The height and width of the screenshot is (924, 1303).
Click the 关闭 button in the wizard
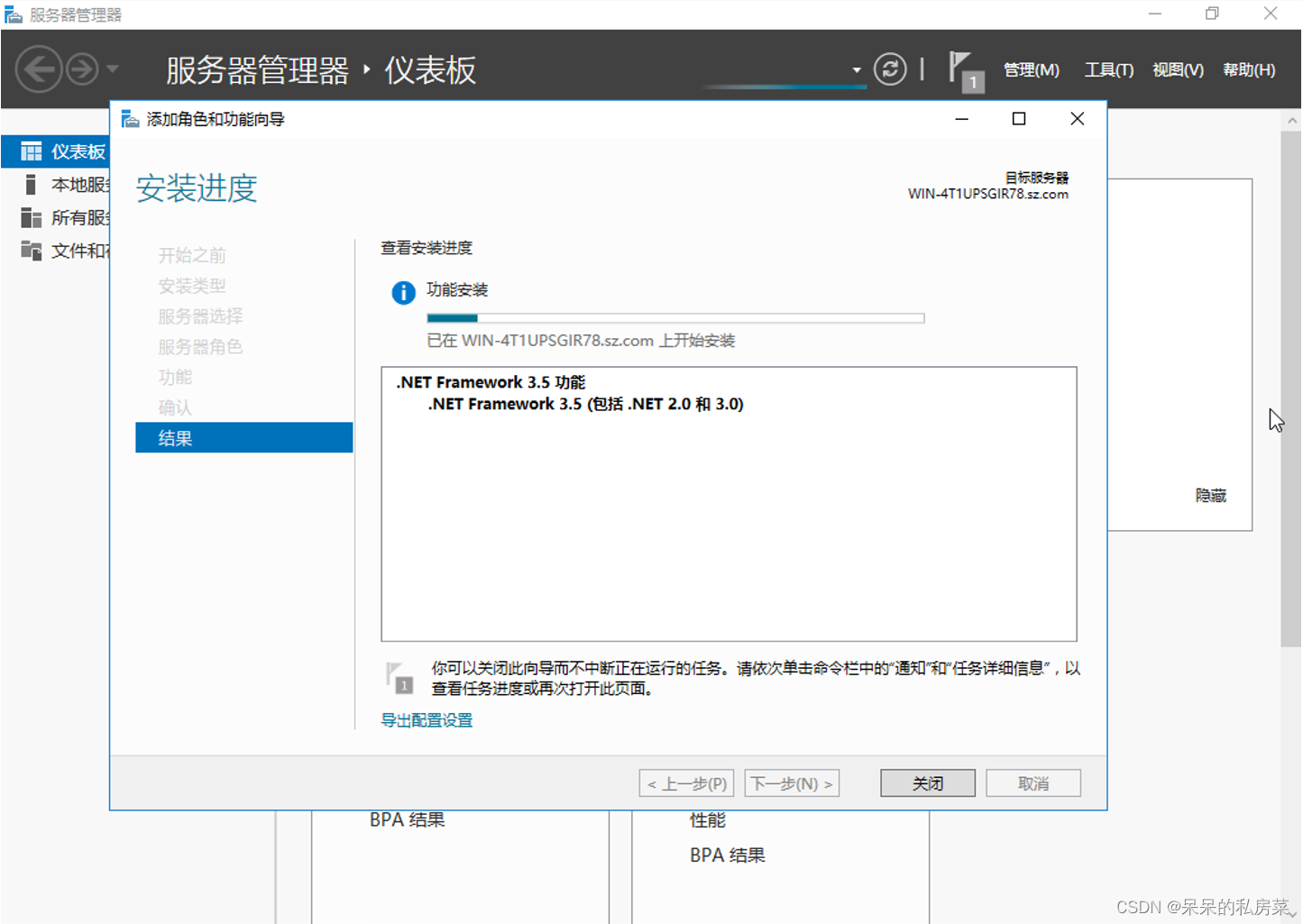pyautogui.click(x=928, y=783)
